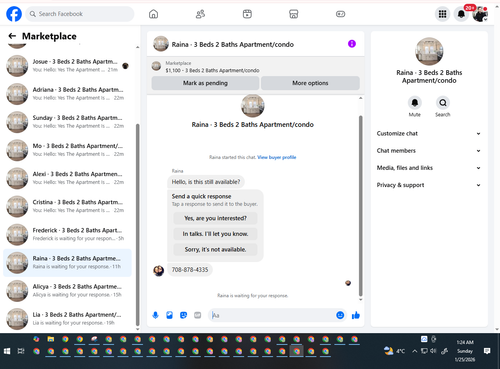Viewport: 500px width, 369px height.
Task: Click the listing thumbnail in Marketplace banner
Action: click(156, 66)
